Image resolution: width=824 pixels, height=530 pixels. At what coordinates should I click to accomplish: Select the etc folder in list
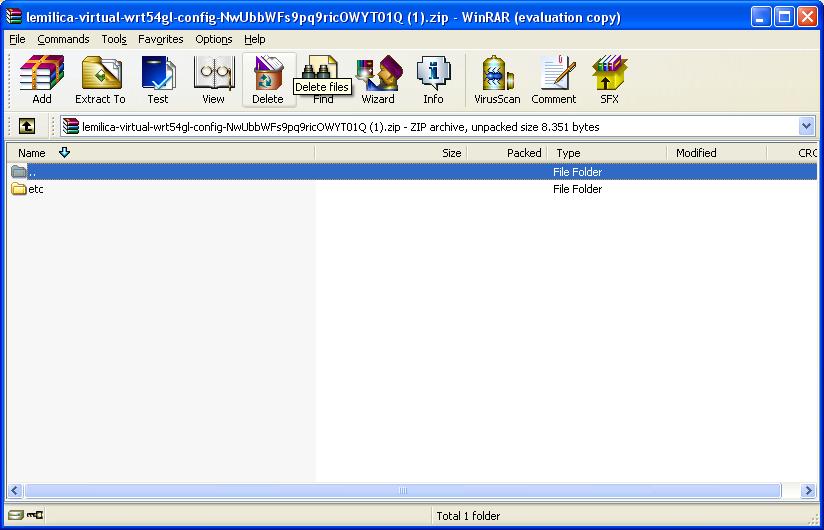(x=35, y=189)
